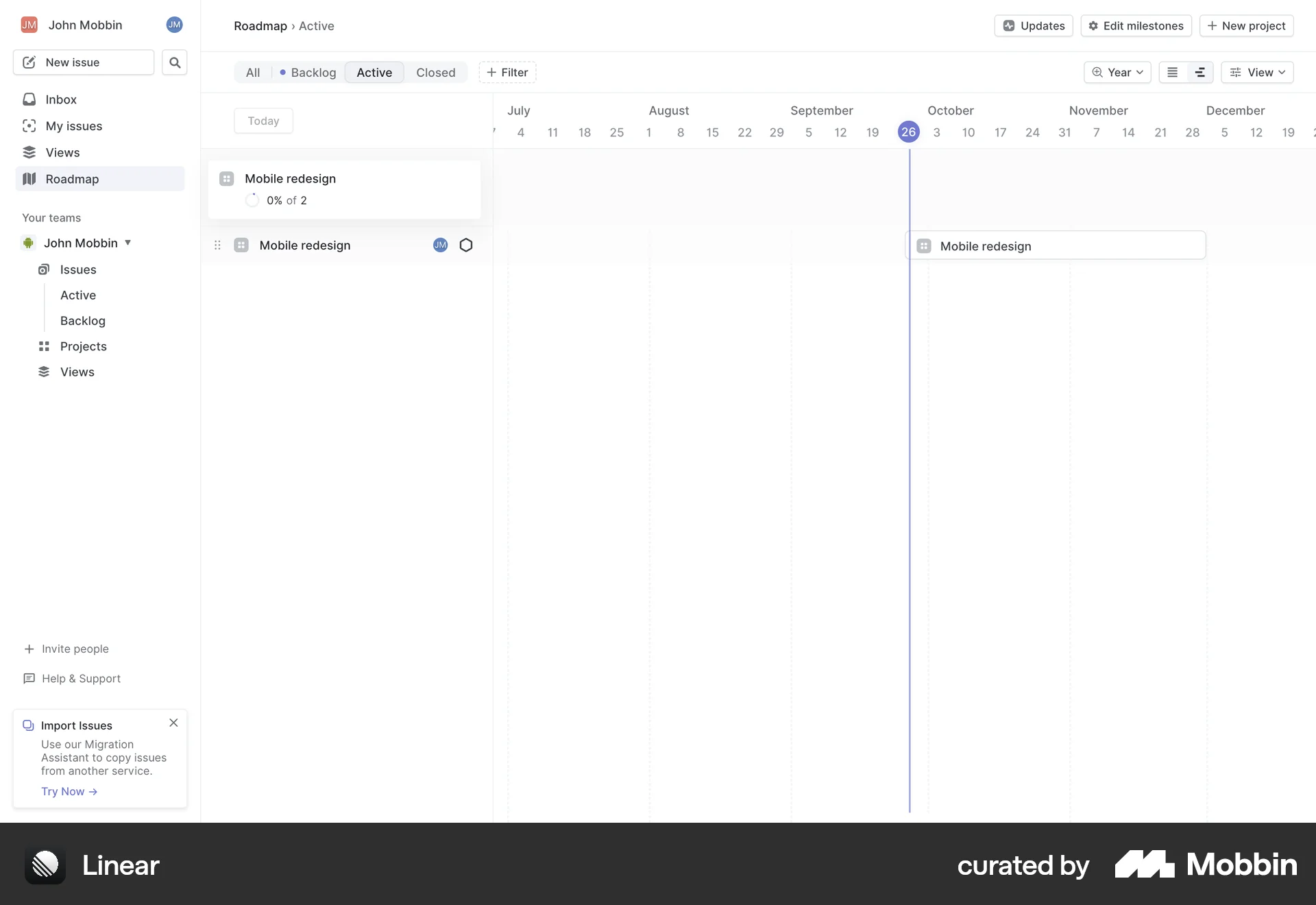Select the All projects tab
Screen dimensions: 1316x905
[252, 72]
